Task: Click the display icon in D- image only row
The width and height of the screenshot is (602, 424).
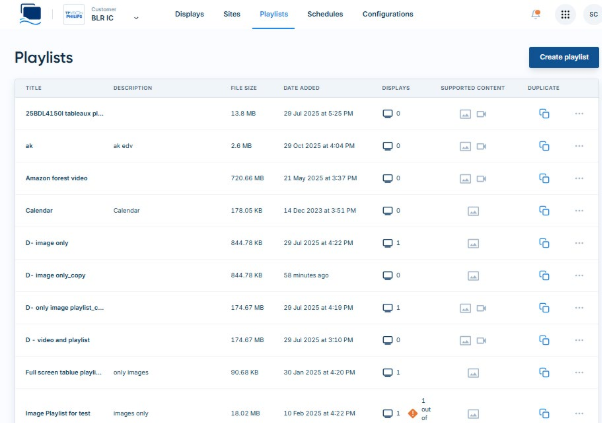Action: tap(388, 243)
